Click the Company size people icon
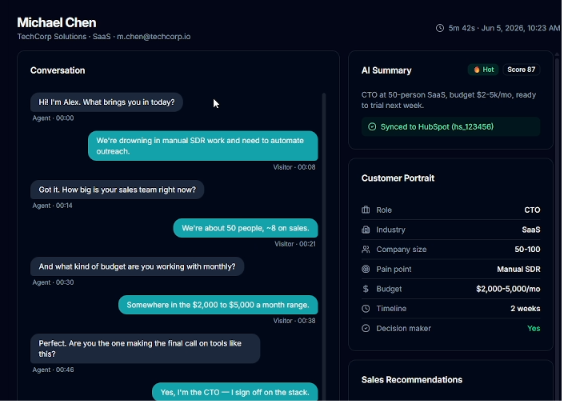This screenshot has height=401, width=562. click(x=366, y=249)
